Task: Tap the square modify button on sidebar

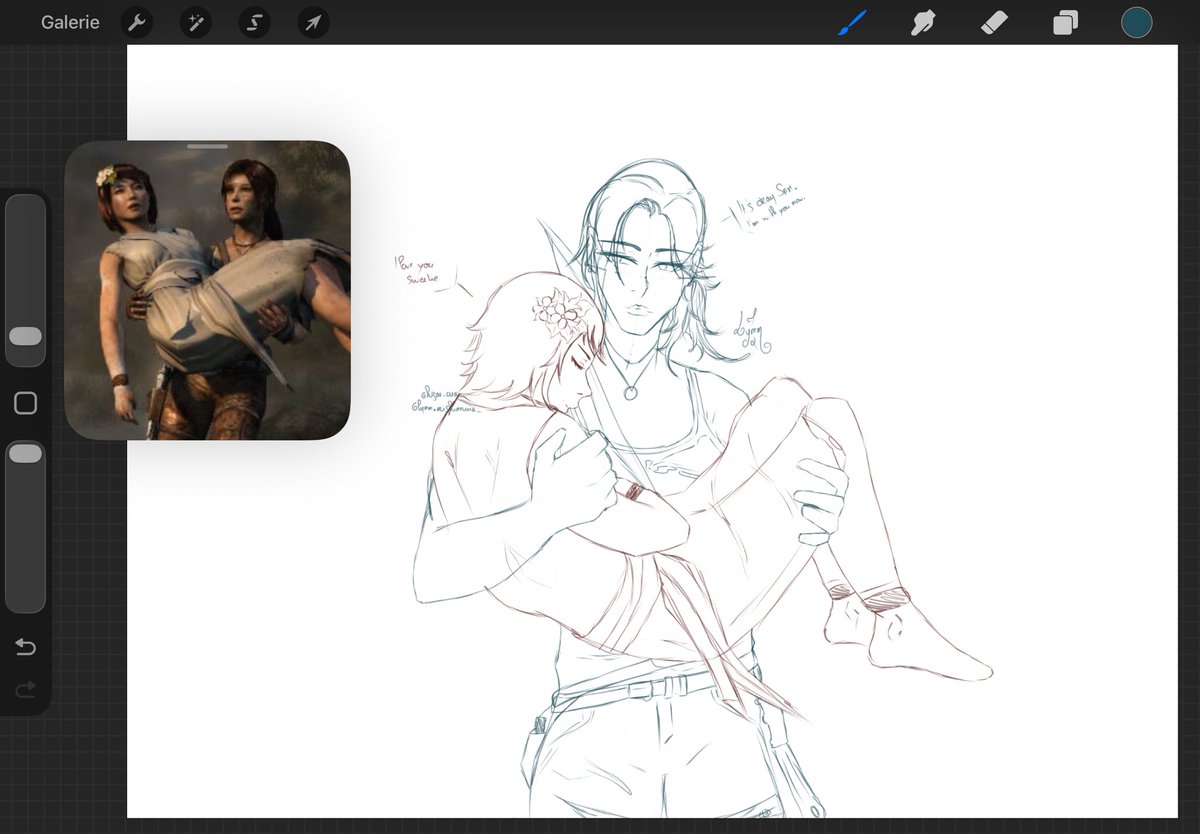Action: click(25, 403)
